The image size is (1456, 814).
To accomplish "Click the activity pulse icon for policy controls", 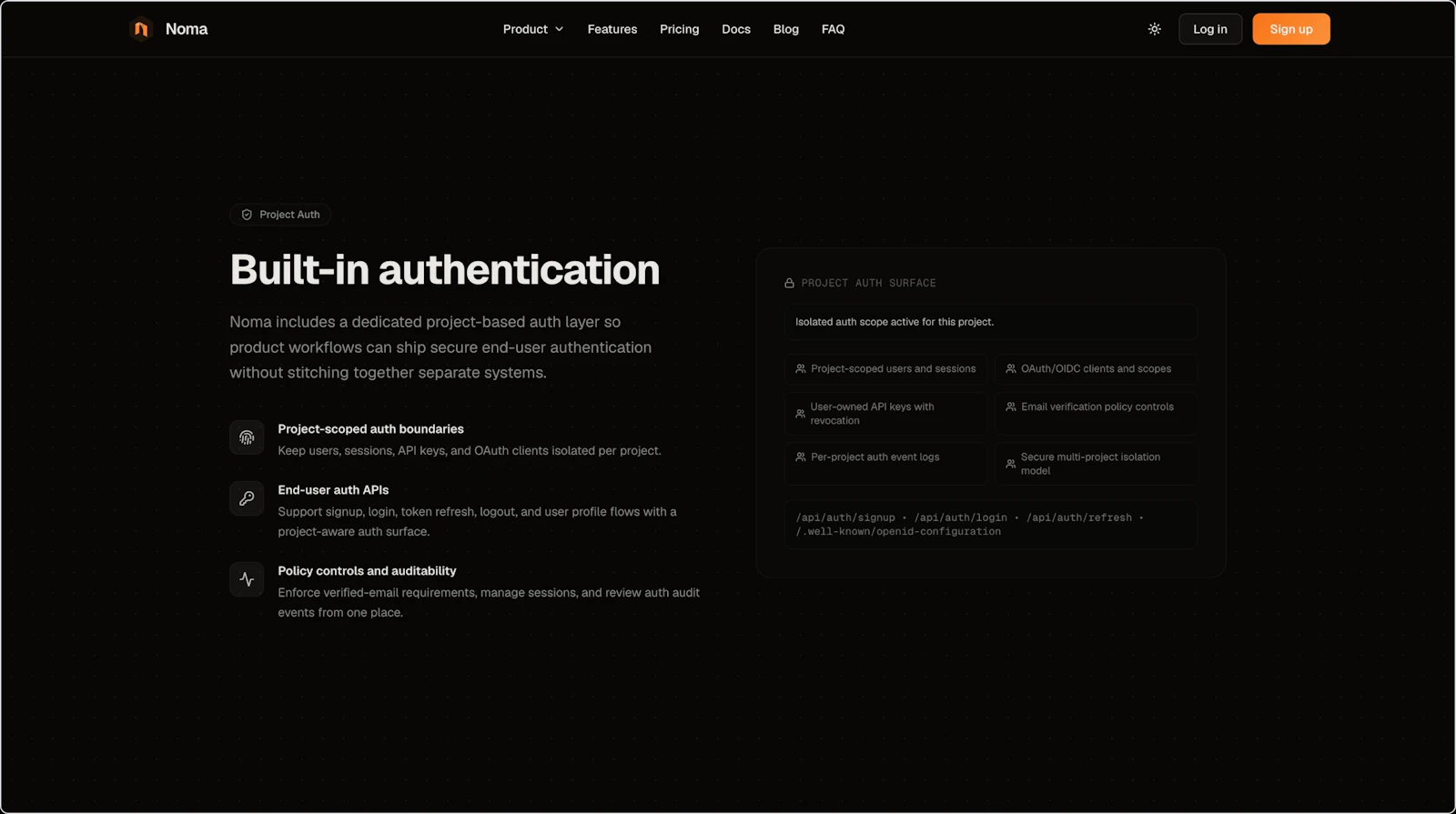I will (x=247, y=579).
